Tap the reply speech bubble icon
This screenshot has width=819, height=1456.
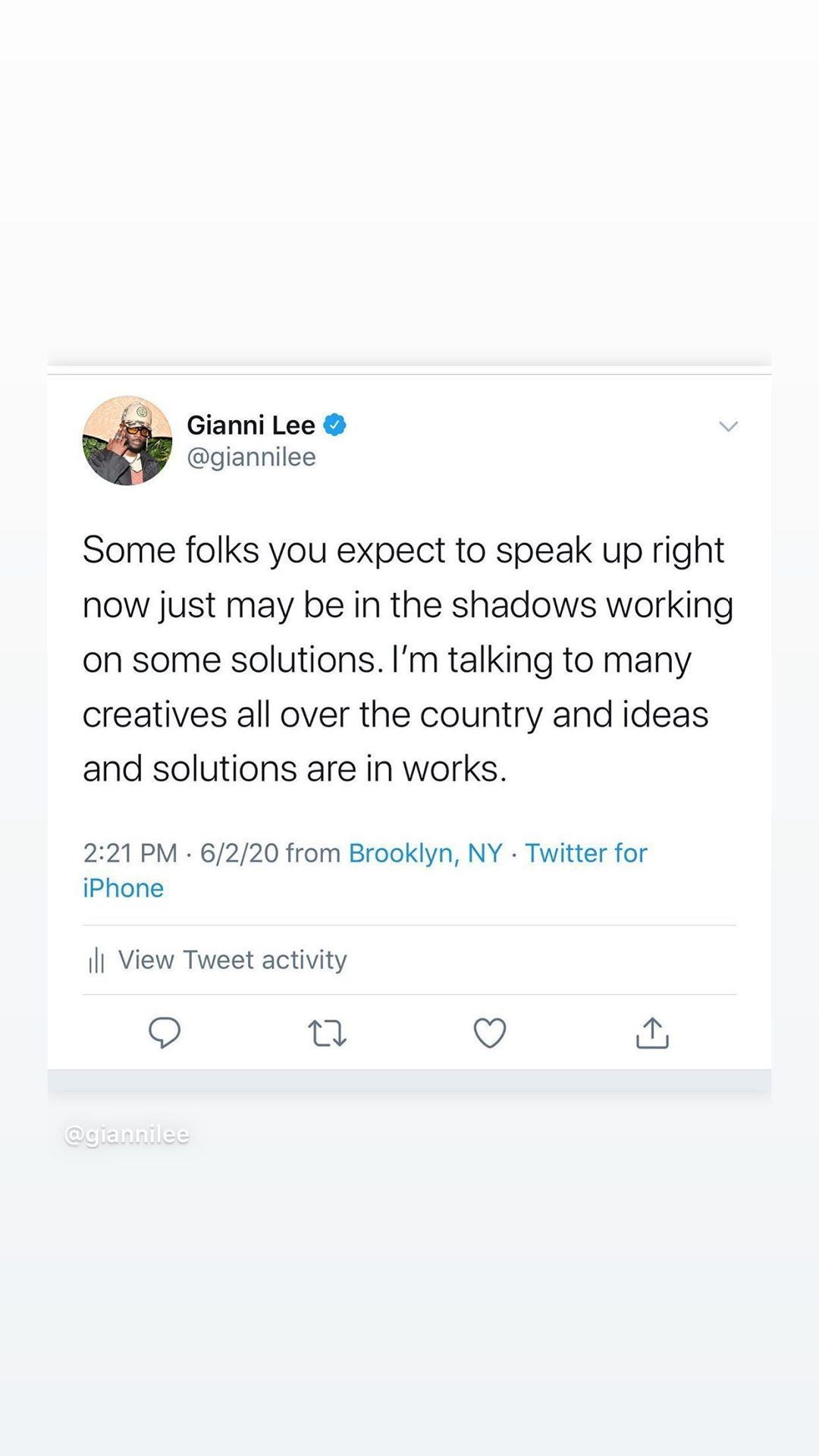coord(165,1032)
